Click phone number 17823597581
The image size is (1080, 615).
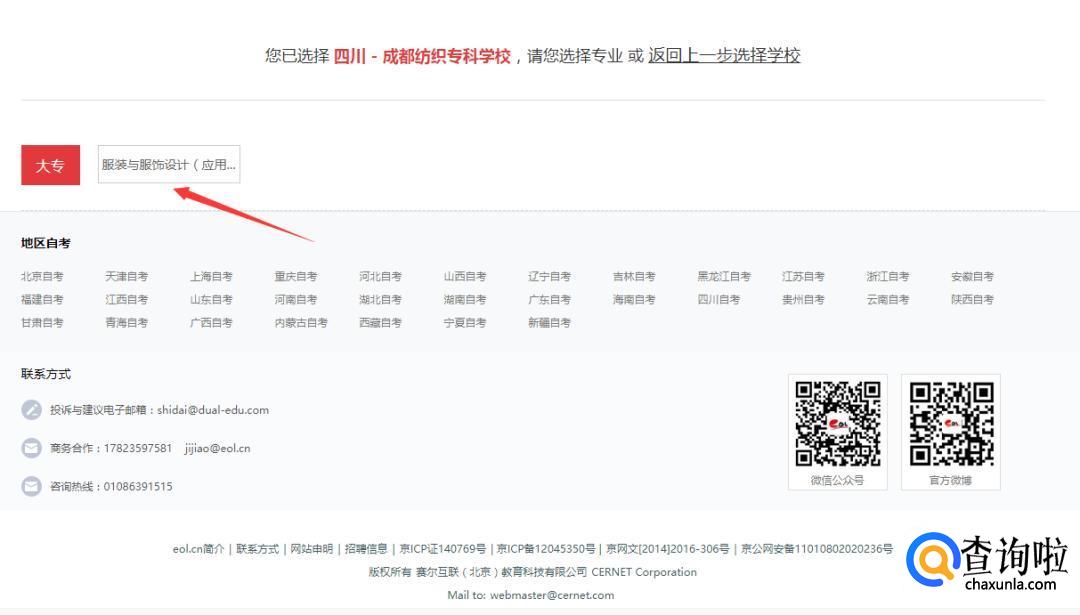pos(138,448)
